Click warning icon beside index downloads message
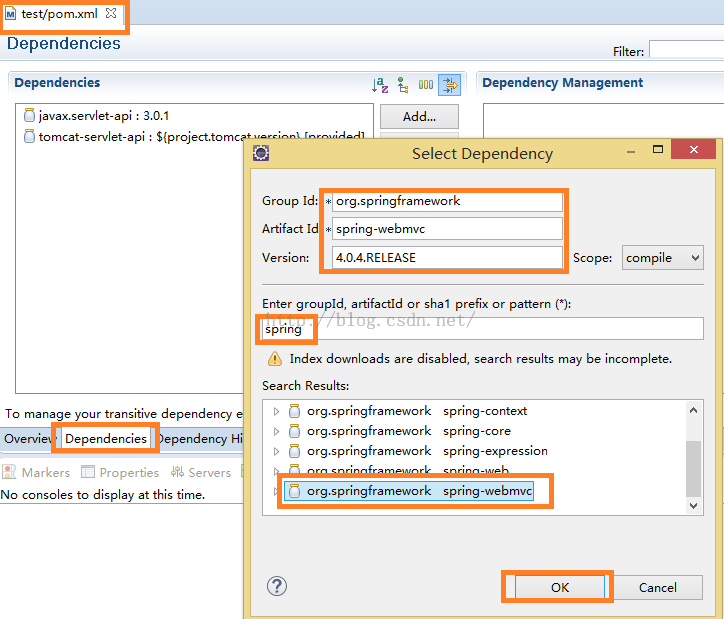The height and width of the screenshot is (619, 724). (275, 359)
